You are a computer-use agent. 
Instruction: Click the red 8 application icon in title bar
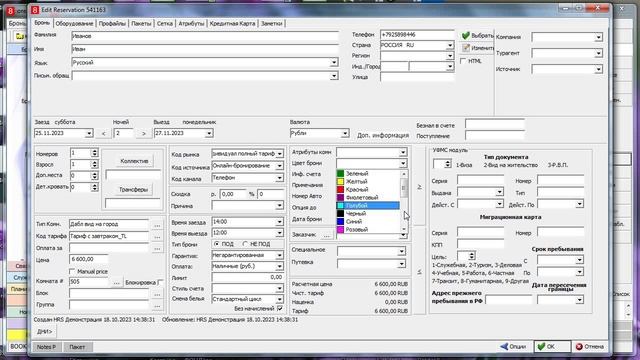coord(35,9)
